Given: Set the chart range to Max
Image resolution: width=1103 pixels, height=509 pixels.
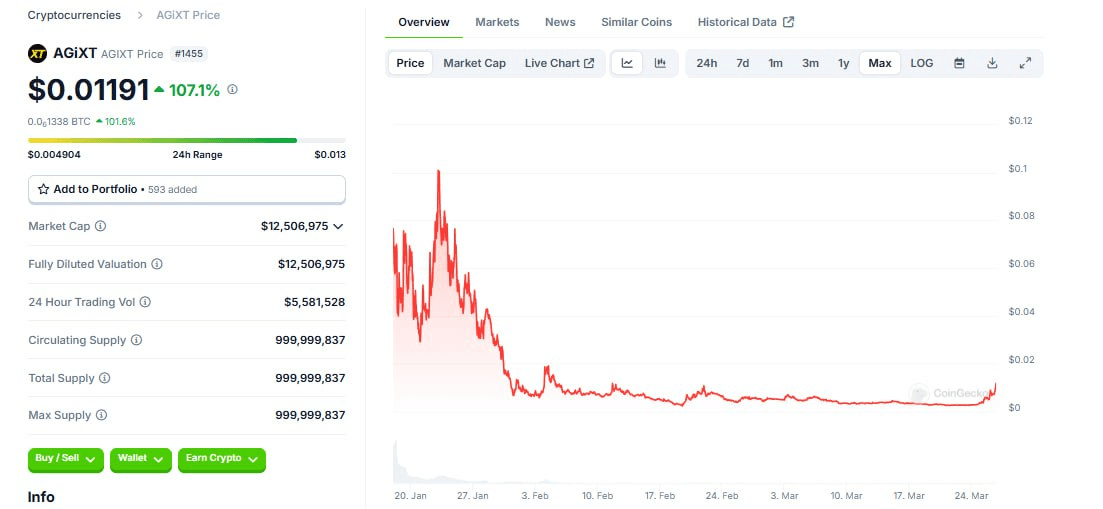Looking at the screenshot, I should 879,63.
